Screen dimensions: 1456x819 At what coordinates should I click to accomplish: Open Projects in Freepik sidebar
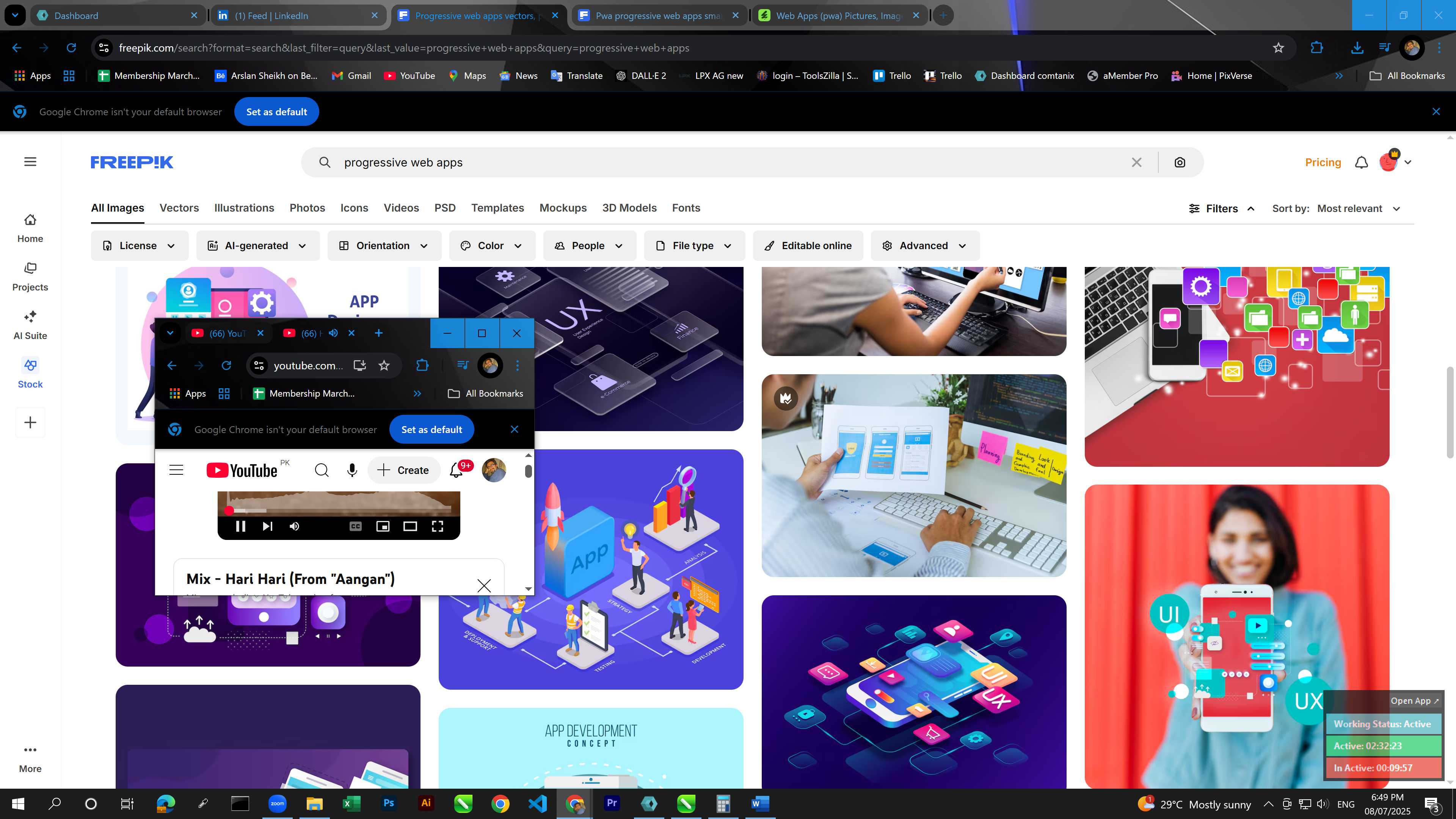point(30,277)
